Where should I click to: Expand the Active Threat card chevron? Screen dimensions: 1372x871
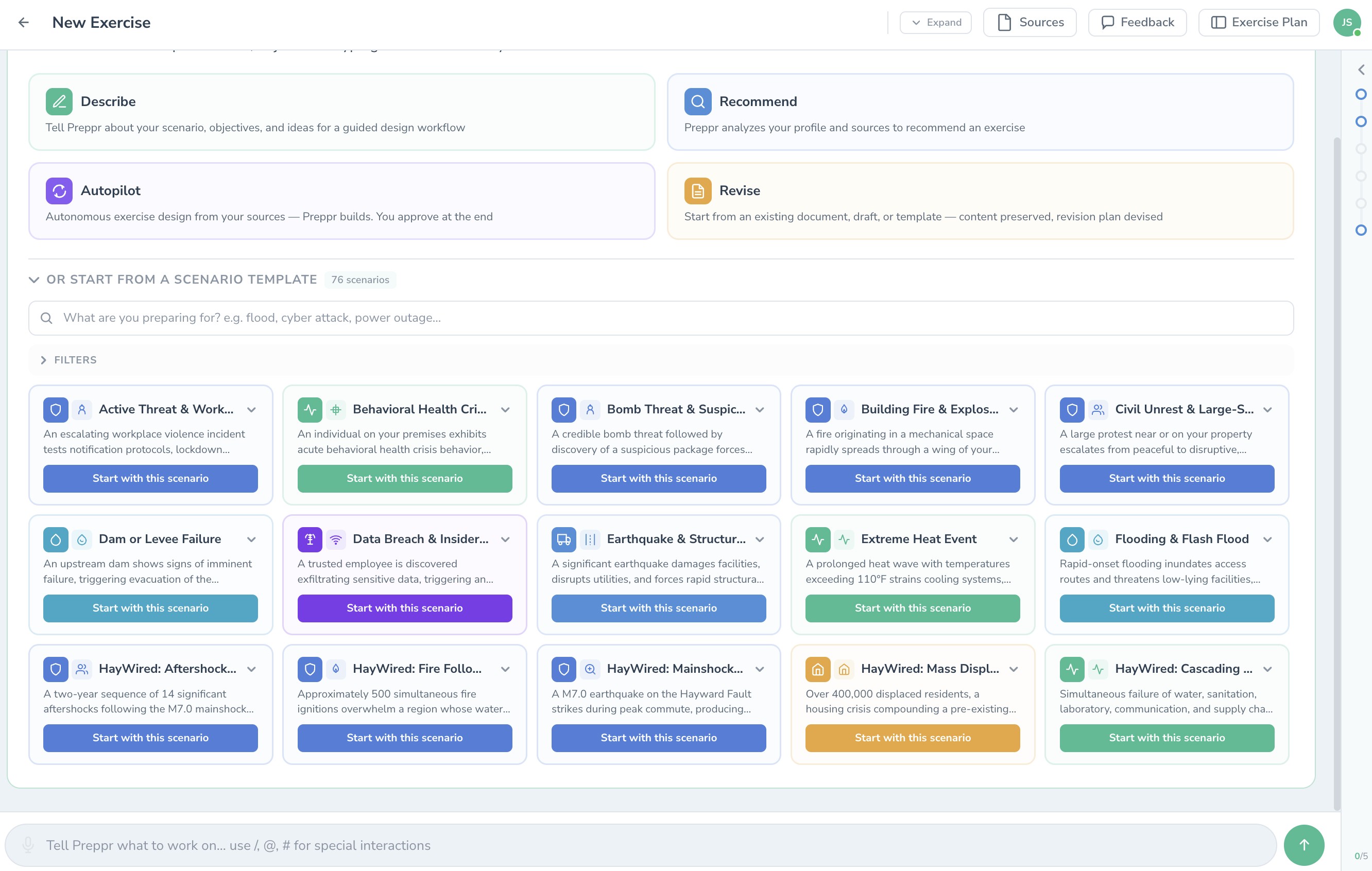coord(251,410)
